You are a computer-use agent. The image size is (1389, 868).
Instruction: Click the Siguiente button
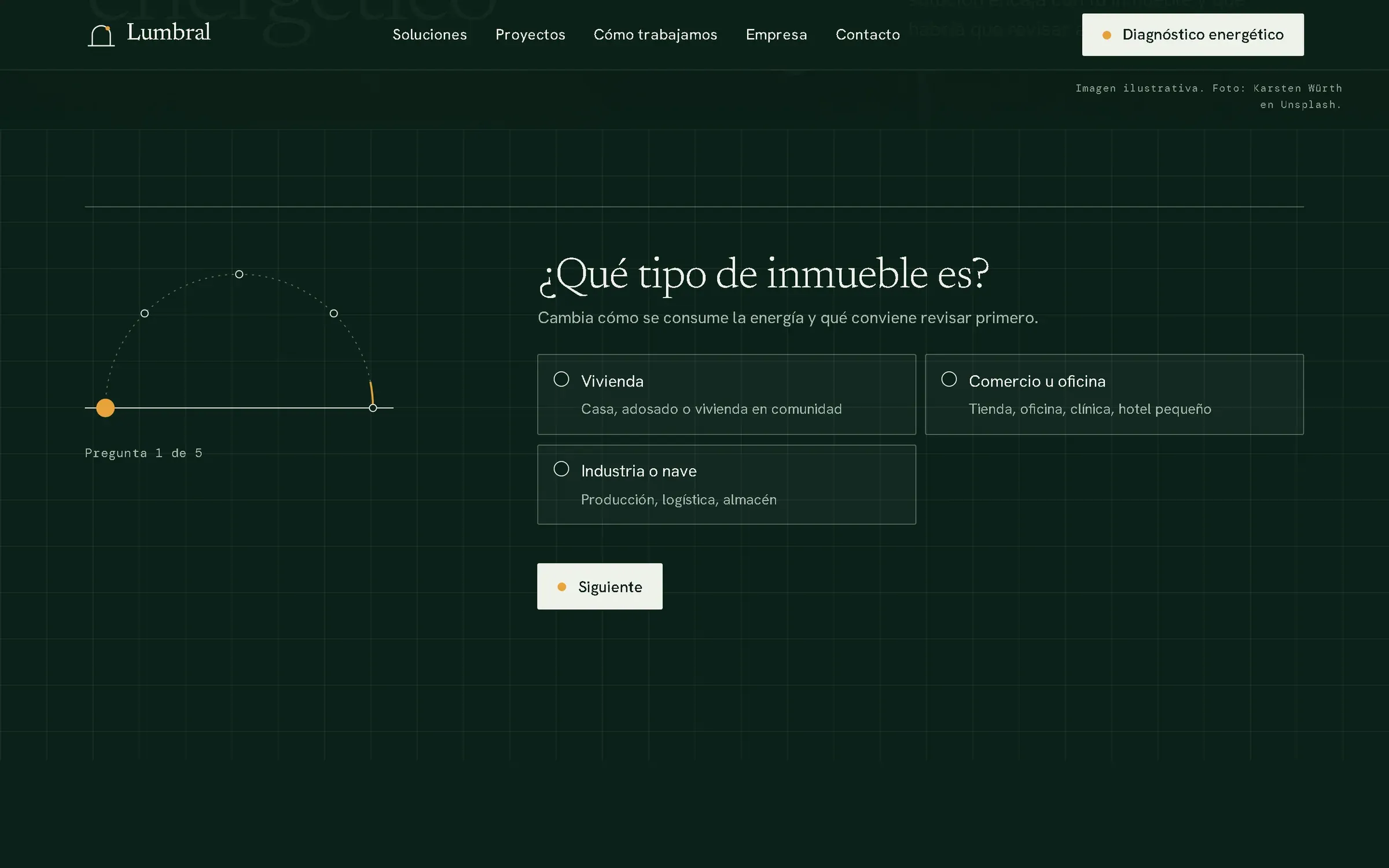pos(600,586)
